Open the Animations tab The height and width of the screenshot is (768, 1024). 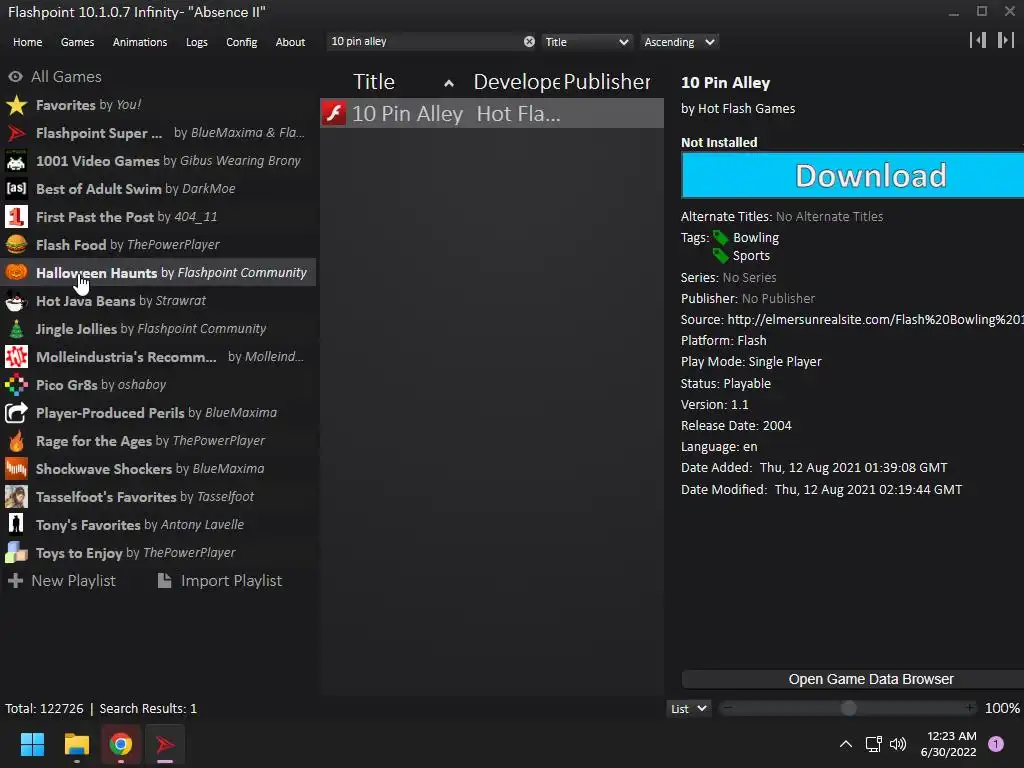(140, 42)
